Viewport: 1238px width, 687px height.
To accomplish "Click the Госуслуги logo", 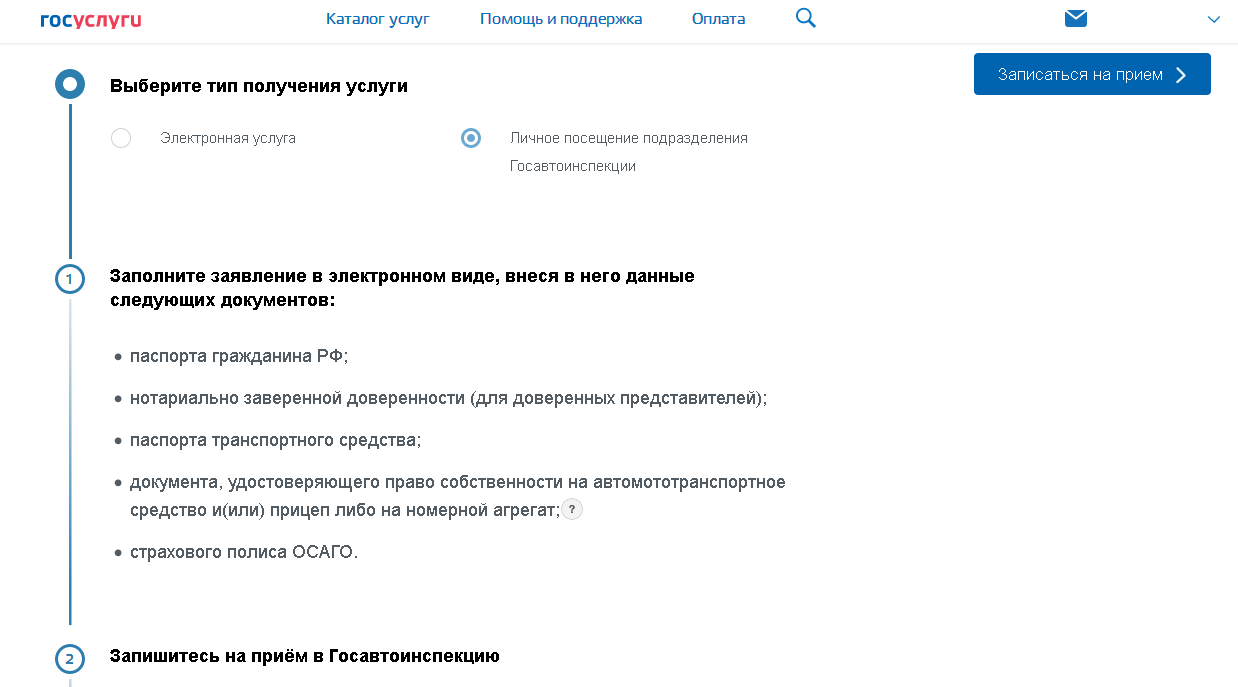I will tap(90, 20).
